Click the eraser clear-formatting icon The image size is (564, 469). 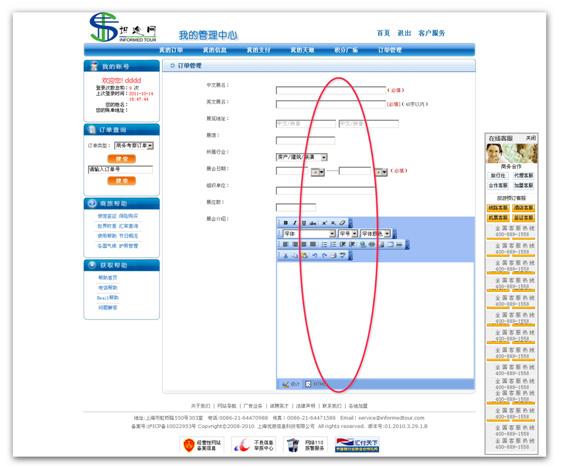[x=342, y=223]
